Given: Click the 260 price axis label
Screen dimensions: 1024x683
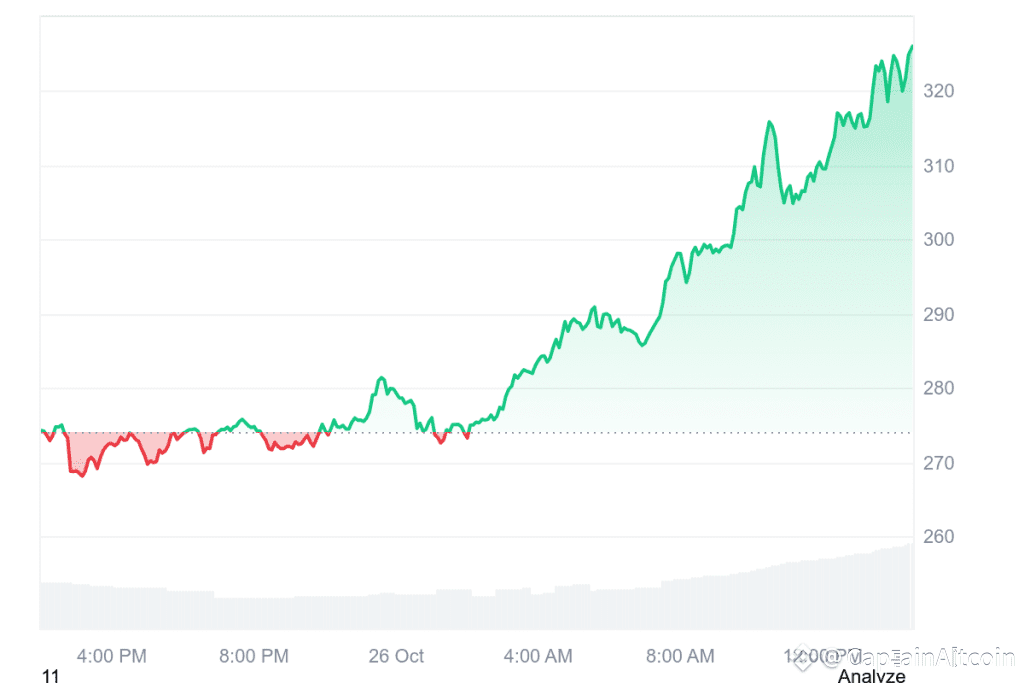Looking at the screenshot, I should (938, 537).
